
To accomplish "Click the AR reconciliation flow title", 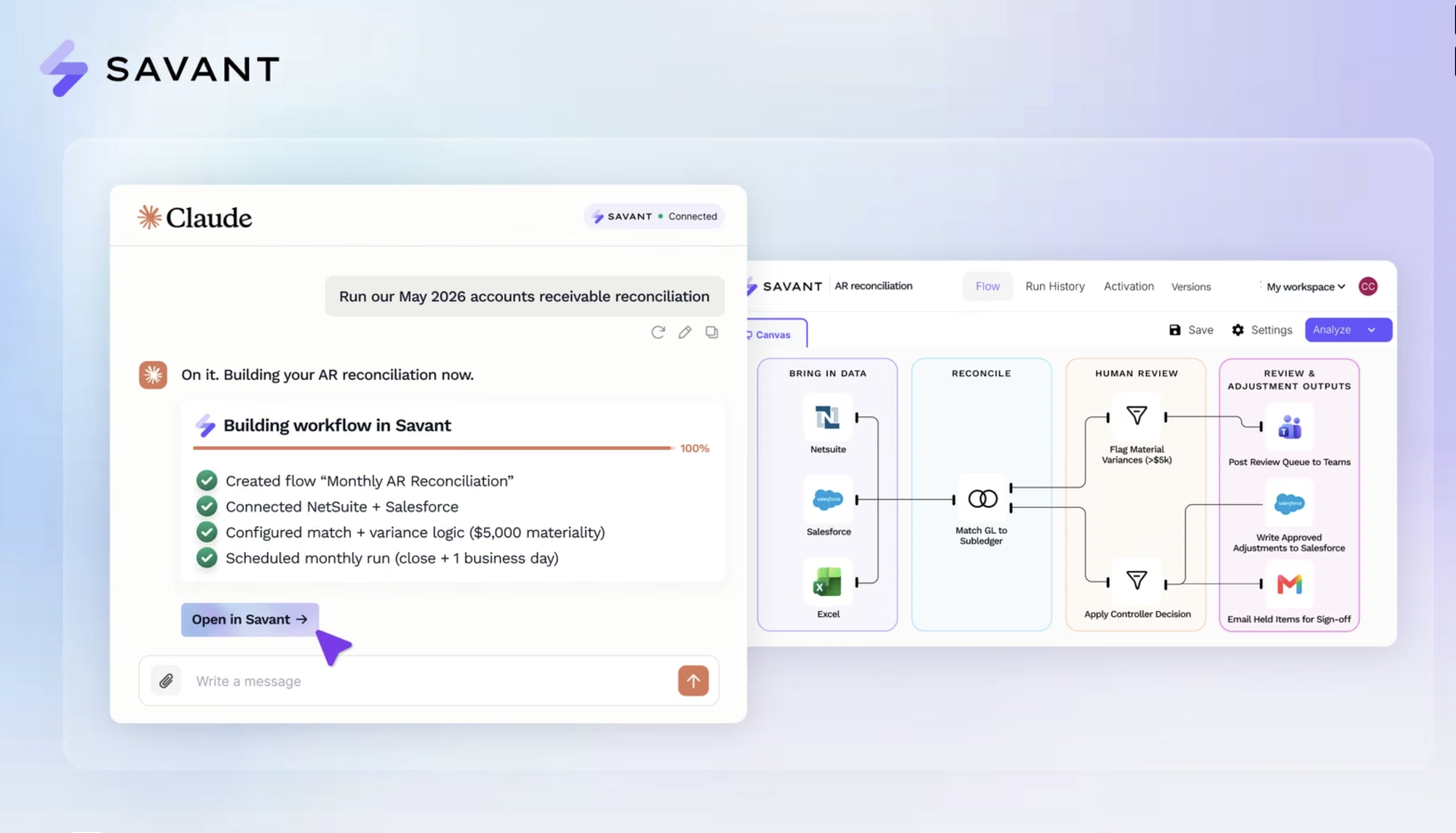I will 873,286.
